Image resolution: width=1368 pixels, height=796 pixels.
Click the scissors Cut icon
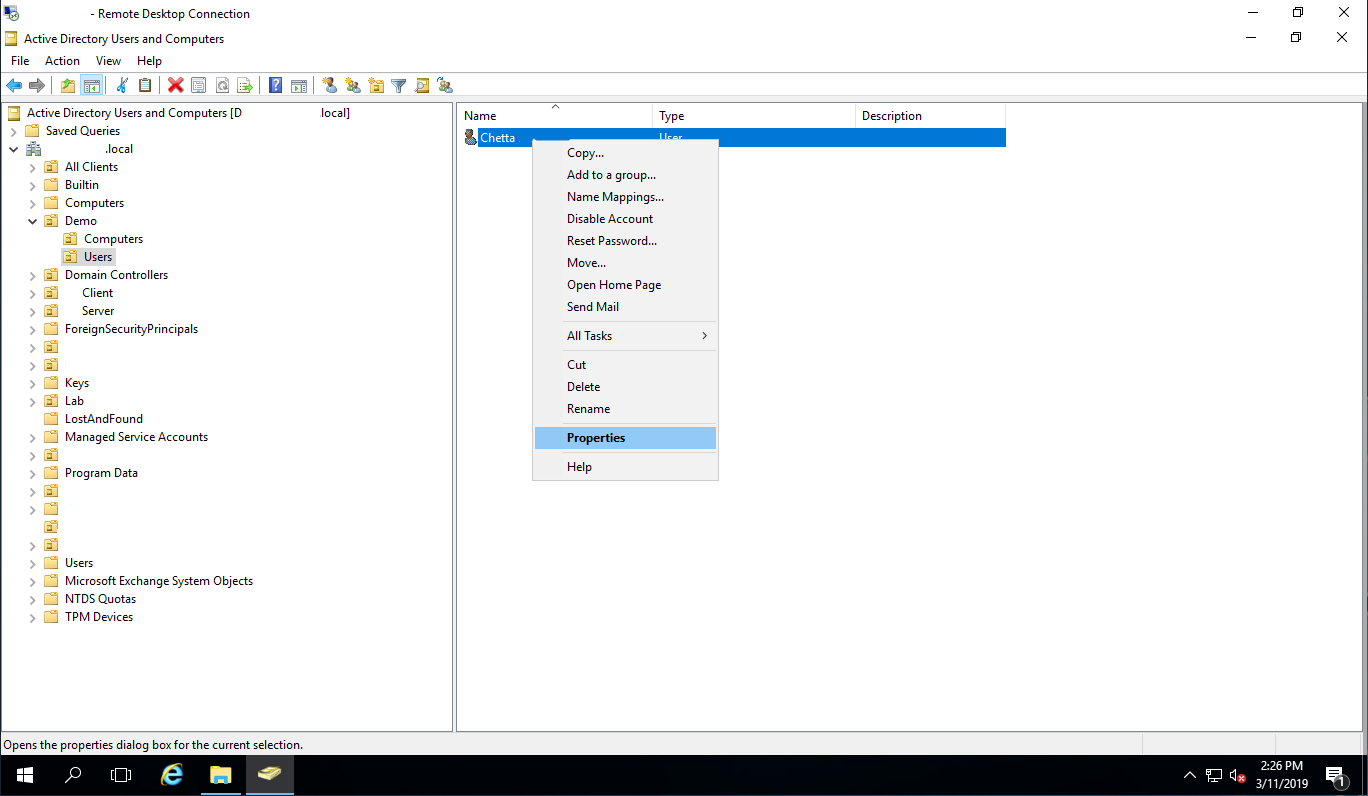(x=122, y=86)
